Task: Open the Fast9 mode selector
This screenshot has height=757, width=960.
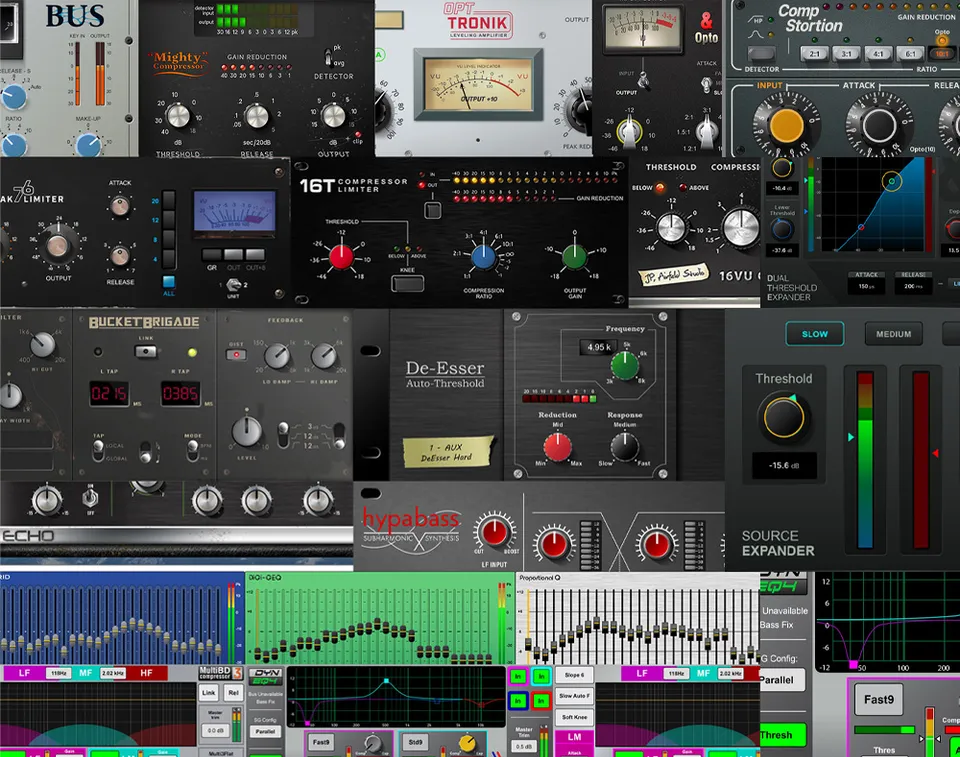Action: click(x=321, y=742)
